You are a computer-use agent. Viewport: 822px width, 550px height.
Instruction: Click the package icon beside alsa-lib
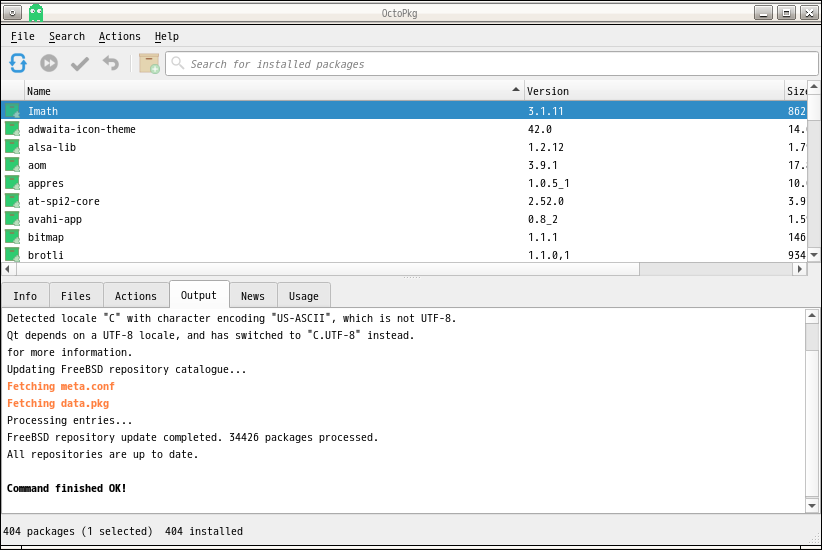[13, 147]
